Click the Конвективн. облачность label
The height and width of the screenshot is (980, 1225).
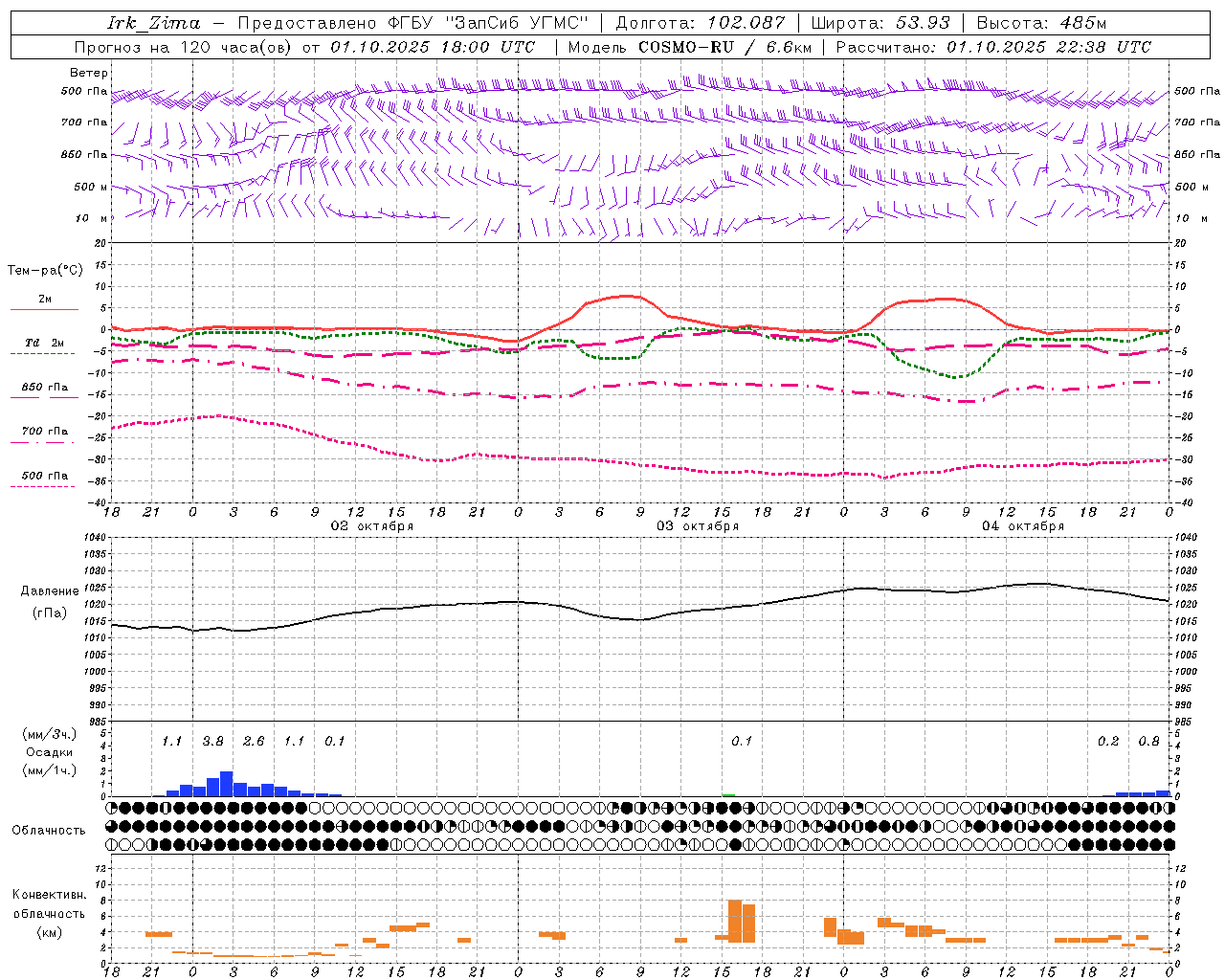click(x=49, y=904)
